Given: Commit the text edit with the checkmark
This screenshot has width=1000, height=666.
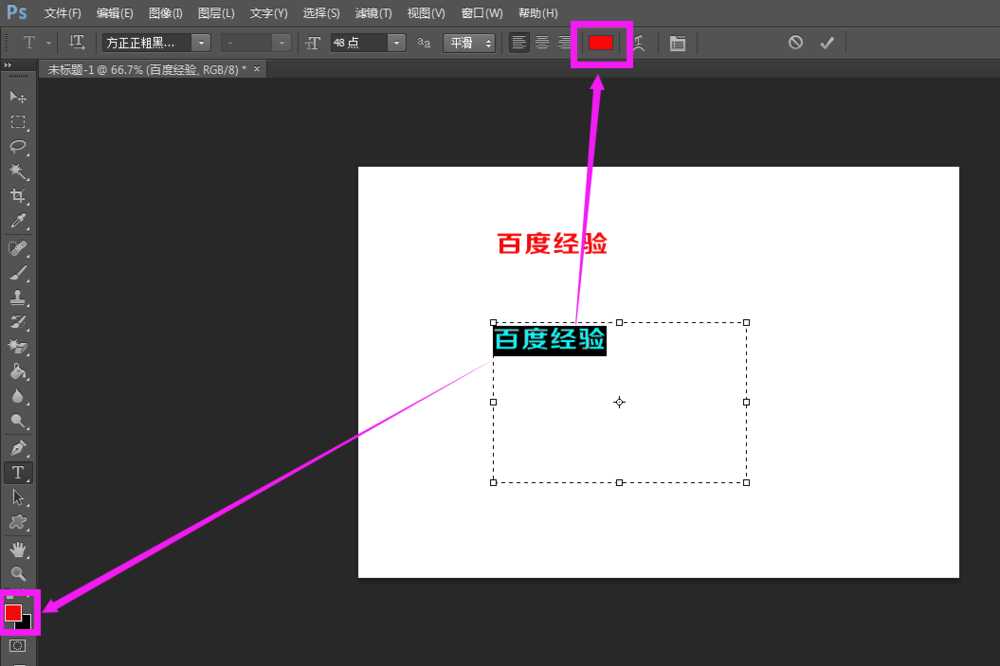Looking at the screenshot, I should pos(825,42).
